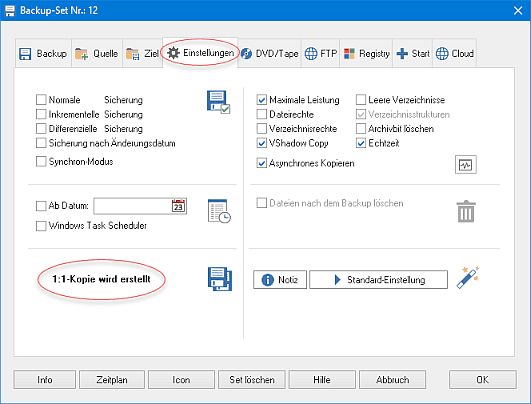Disable the Echtzeit checkbox
This screenshot has height=404, width=531.
361,143
